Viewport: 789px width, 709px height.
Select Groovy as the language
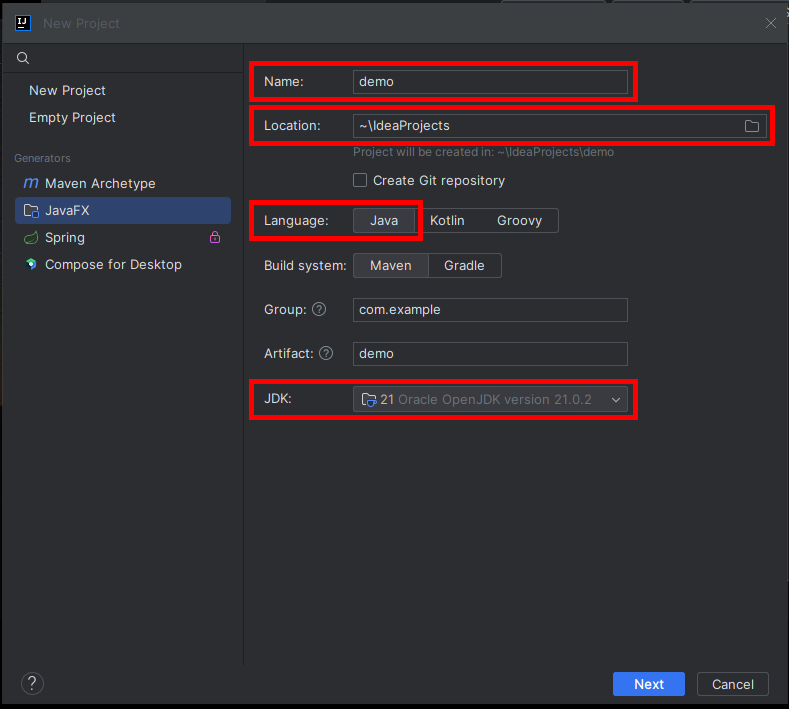click(519, 220)
